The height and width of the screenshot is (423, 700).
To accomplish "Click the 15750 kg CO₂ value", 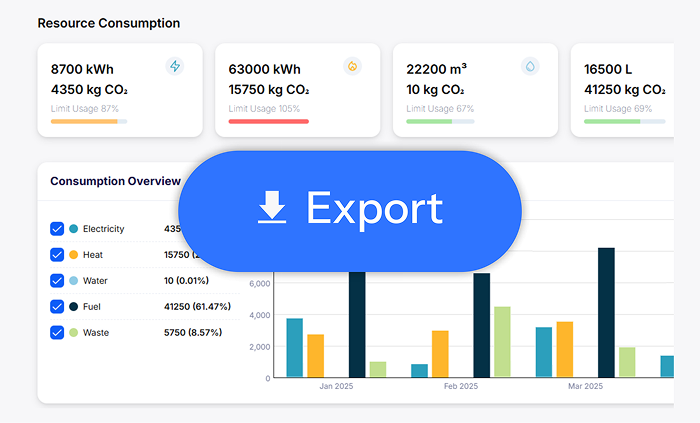I will (269, 90).
